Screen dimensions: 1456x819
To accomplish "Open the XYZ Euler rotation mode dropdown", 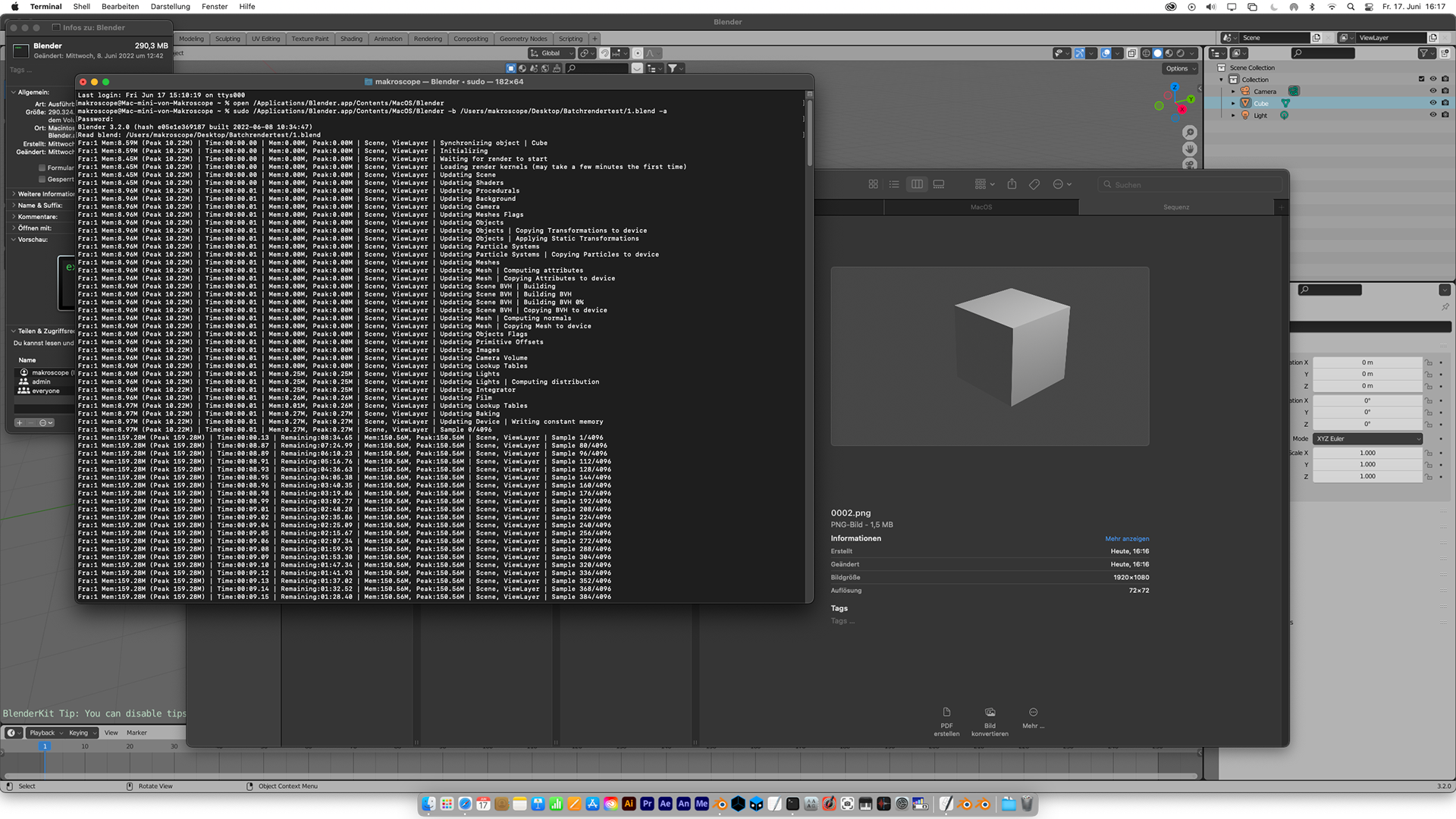I will (x=1367, y=438).
